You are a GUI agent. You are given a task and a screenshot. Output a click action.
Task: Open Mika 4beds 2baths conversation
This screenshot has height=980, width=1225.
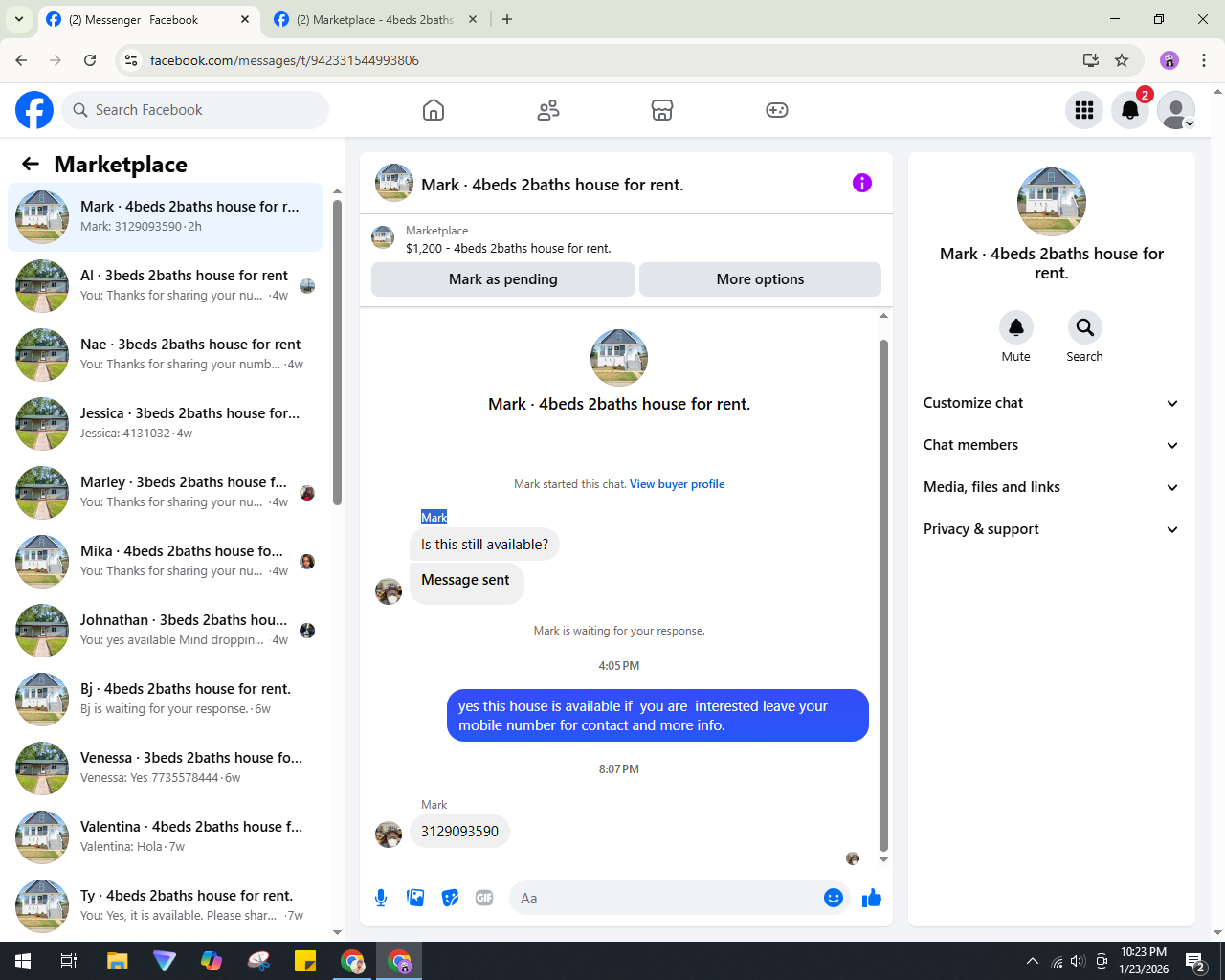click(x=165, y=562)
